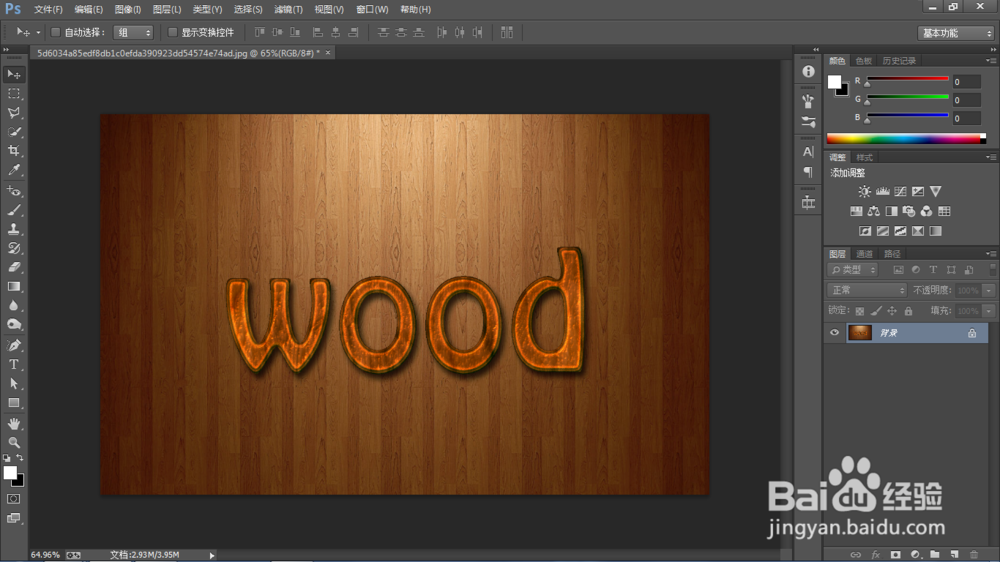Open the 类型 layer filter dropdown

point(853,270)
